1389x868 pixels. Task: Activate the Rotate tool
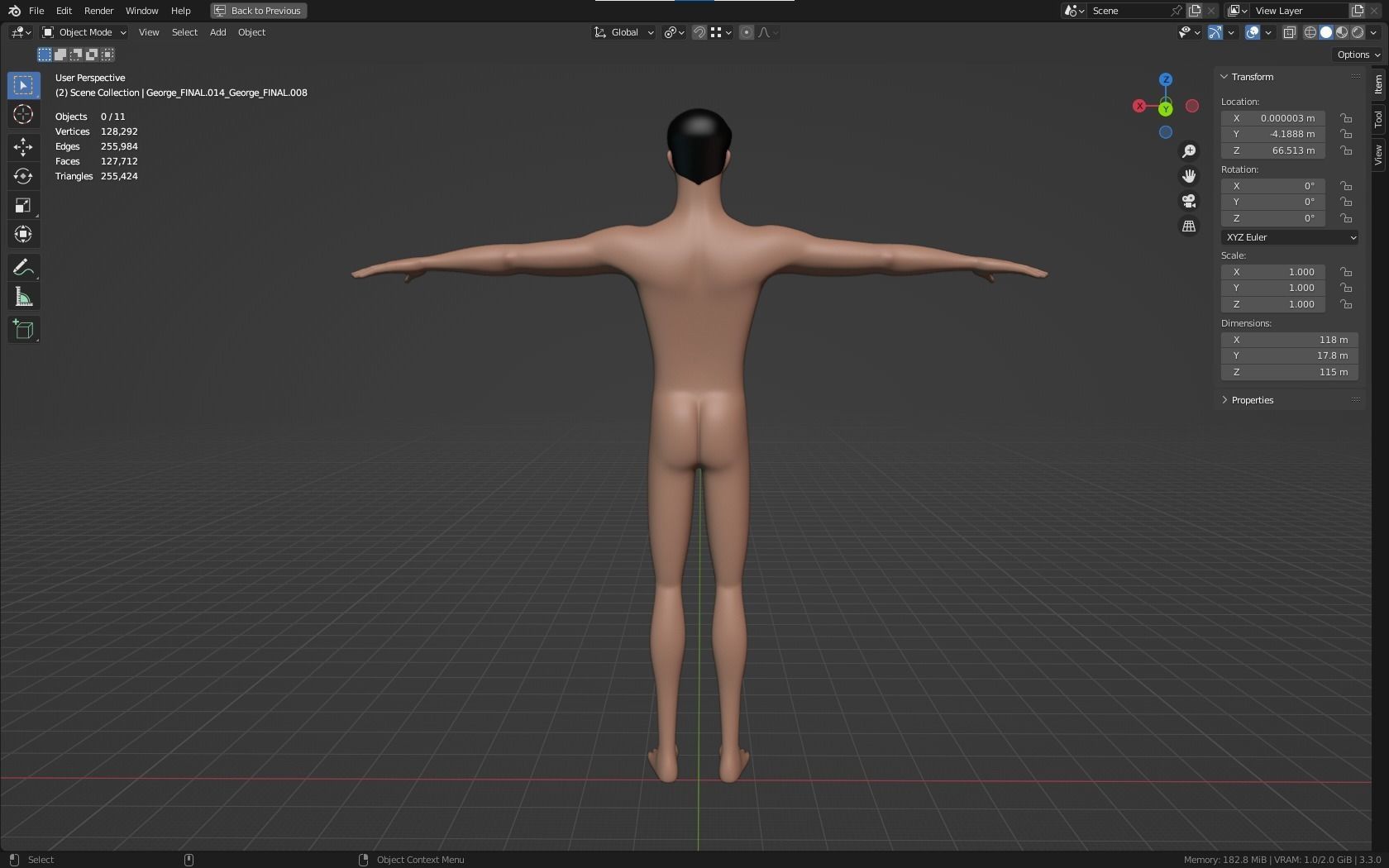23,176
